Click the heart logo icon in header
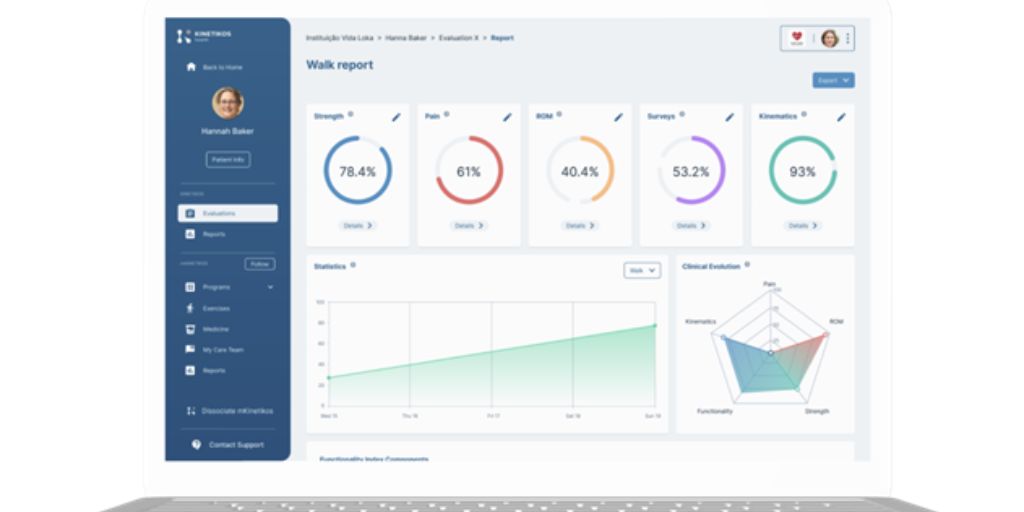The image size is (1024, 512). [x=797, y=38]
